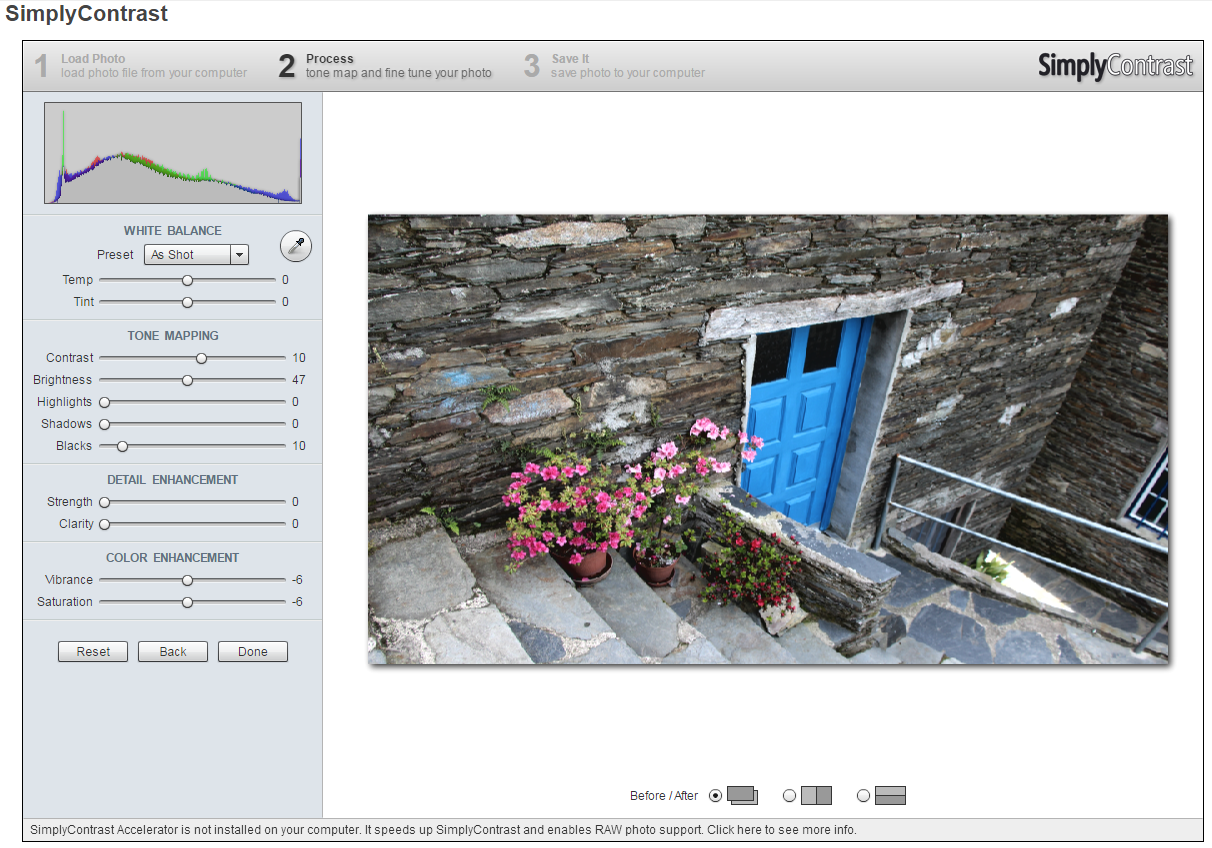The height and width of the screenshot is (848, 1212).
Task: Click the Tint slider handle
Action: click(x=187, y=302)
